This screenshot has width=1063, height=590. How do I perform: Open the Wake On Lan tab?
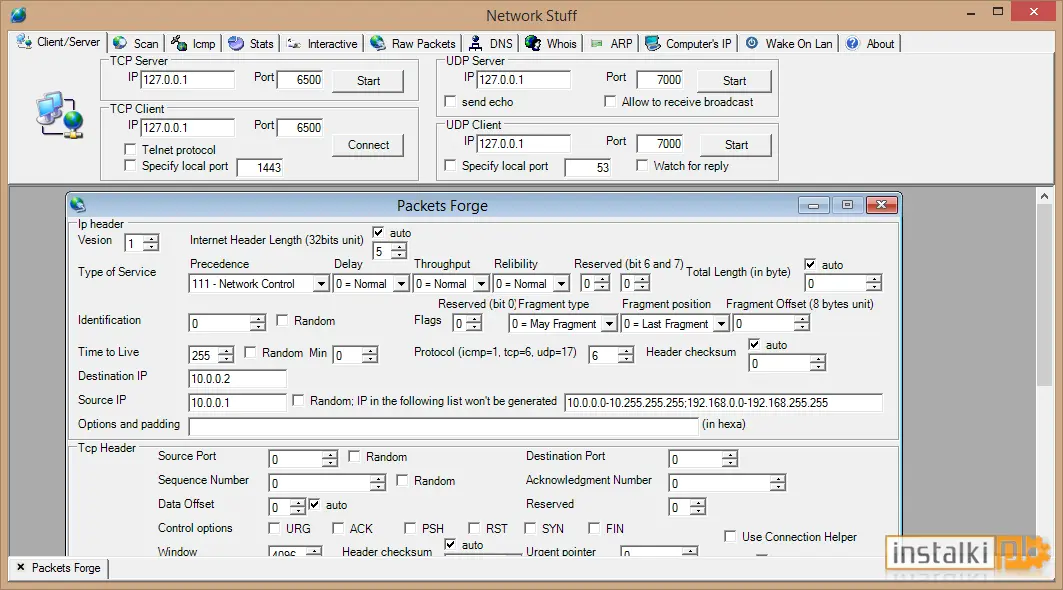(x=789, y=43)
